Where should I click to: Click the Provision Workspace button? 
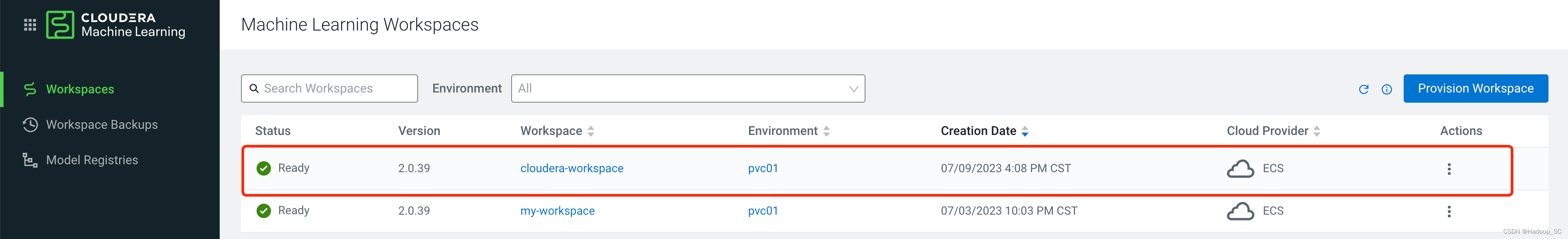1475,89
